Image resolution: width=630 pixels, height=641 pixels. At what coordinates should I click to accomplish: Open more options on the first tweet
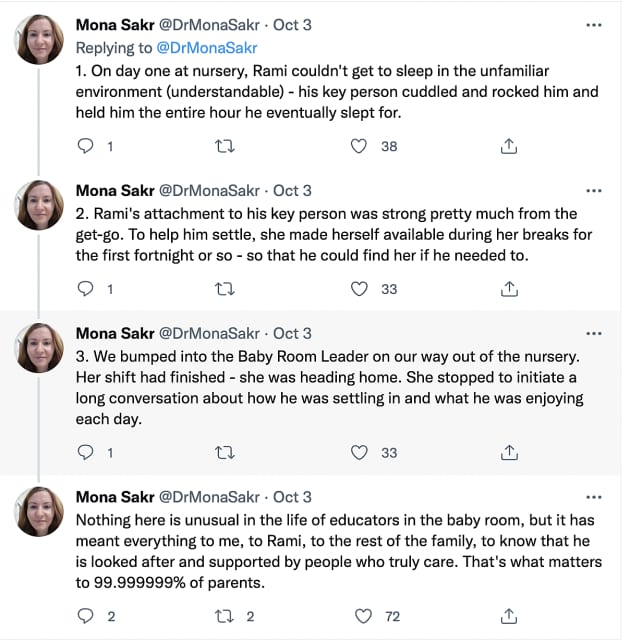(x=594, y=26)
